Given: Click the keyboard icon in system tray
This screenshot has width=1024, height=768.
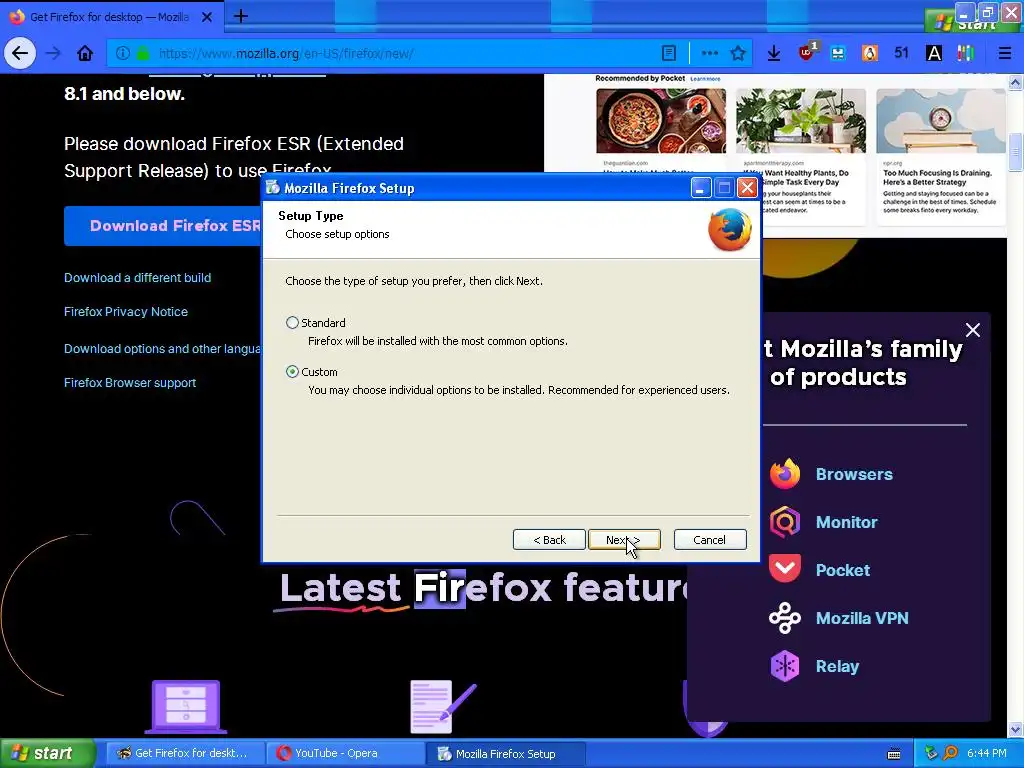Looking at the screenshot, I should (894, 754).
